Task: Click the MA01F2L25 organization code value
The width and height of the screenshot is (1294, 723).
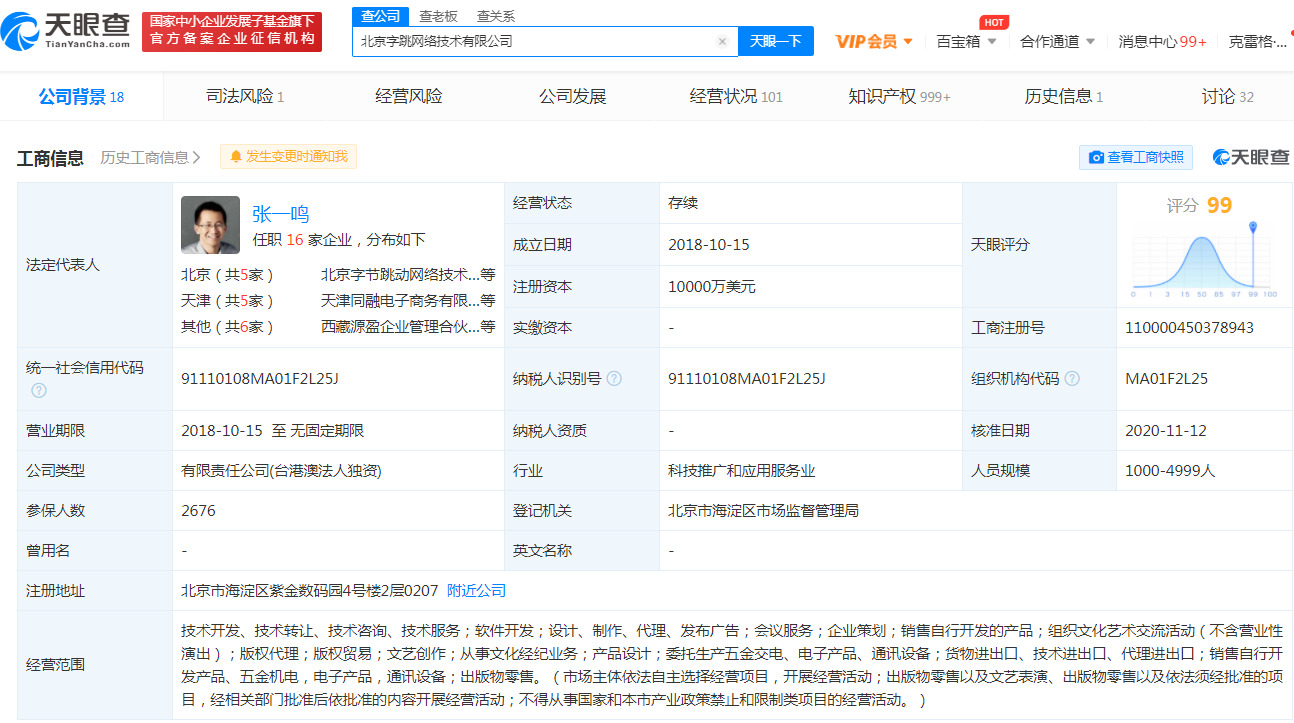Action: tap(1166, 379)
